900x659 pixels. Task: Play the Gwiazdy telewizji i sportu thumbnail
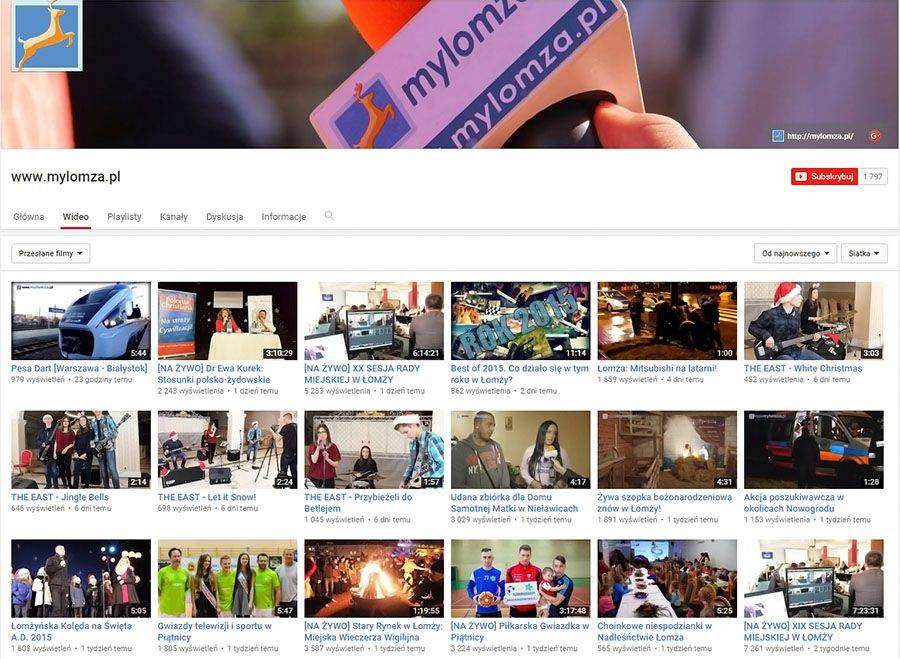227,578
